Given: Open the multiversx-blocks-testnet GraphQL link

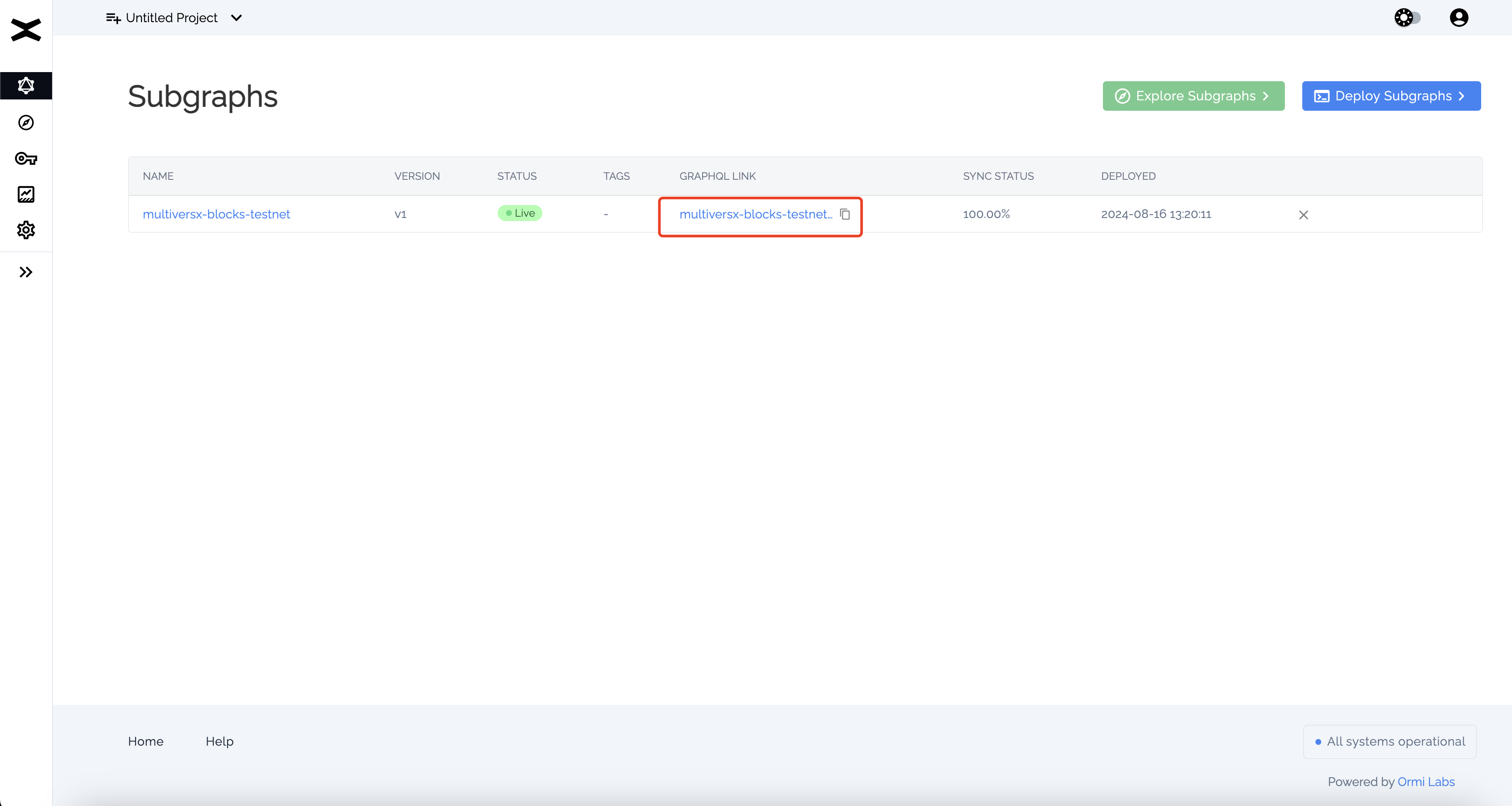Looking at the screenshot, I should coord(756,214).
